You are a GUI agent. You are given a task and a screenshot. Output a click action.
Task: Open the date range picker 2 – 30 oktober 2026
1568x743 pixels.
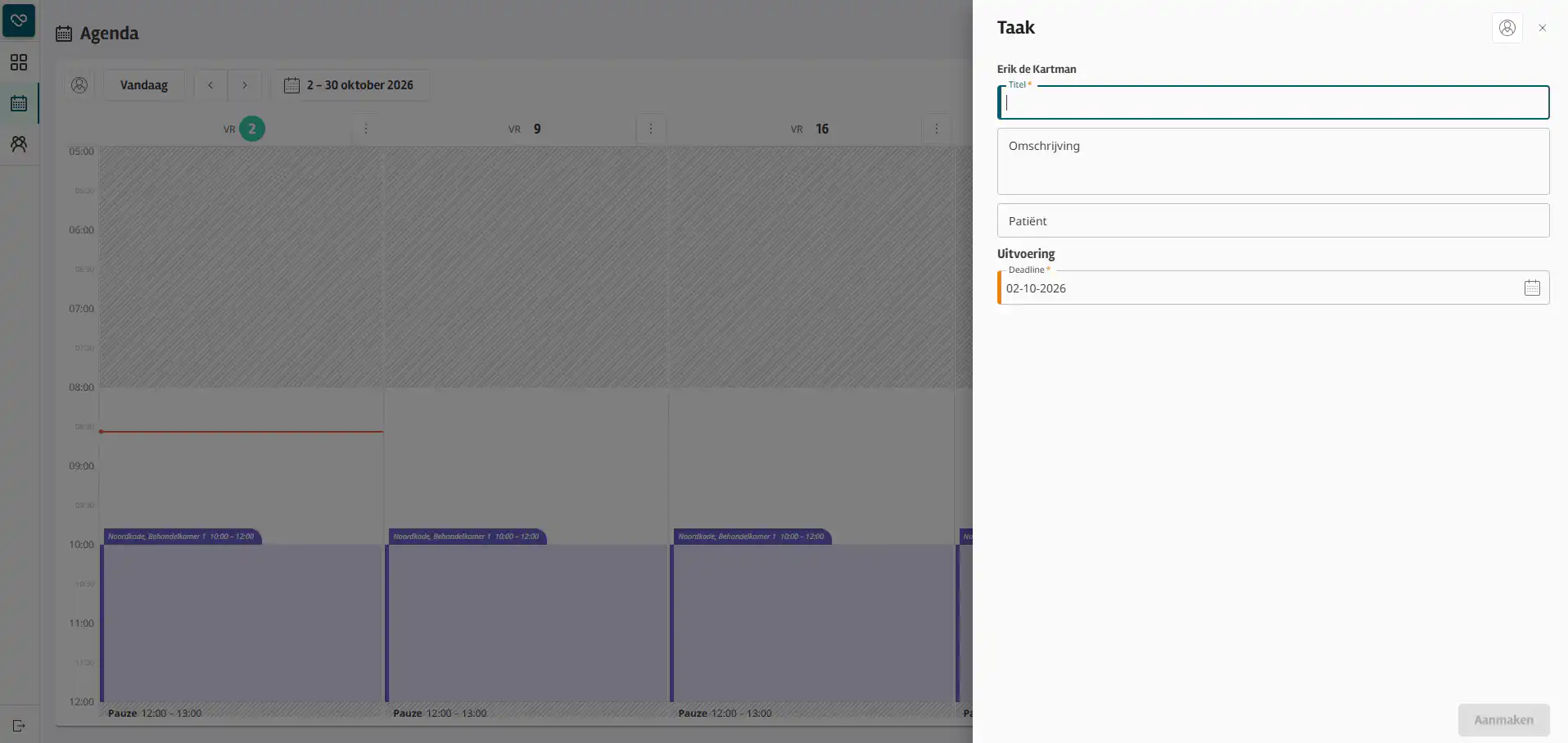350,85
